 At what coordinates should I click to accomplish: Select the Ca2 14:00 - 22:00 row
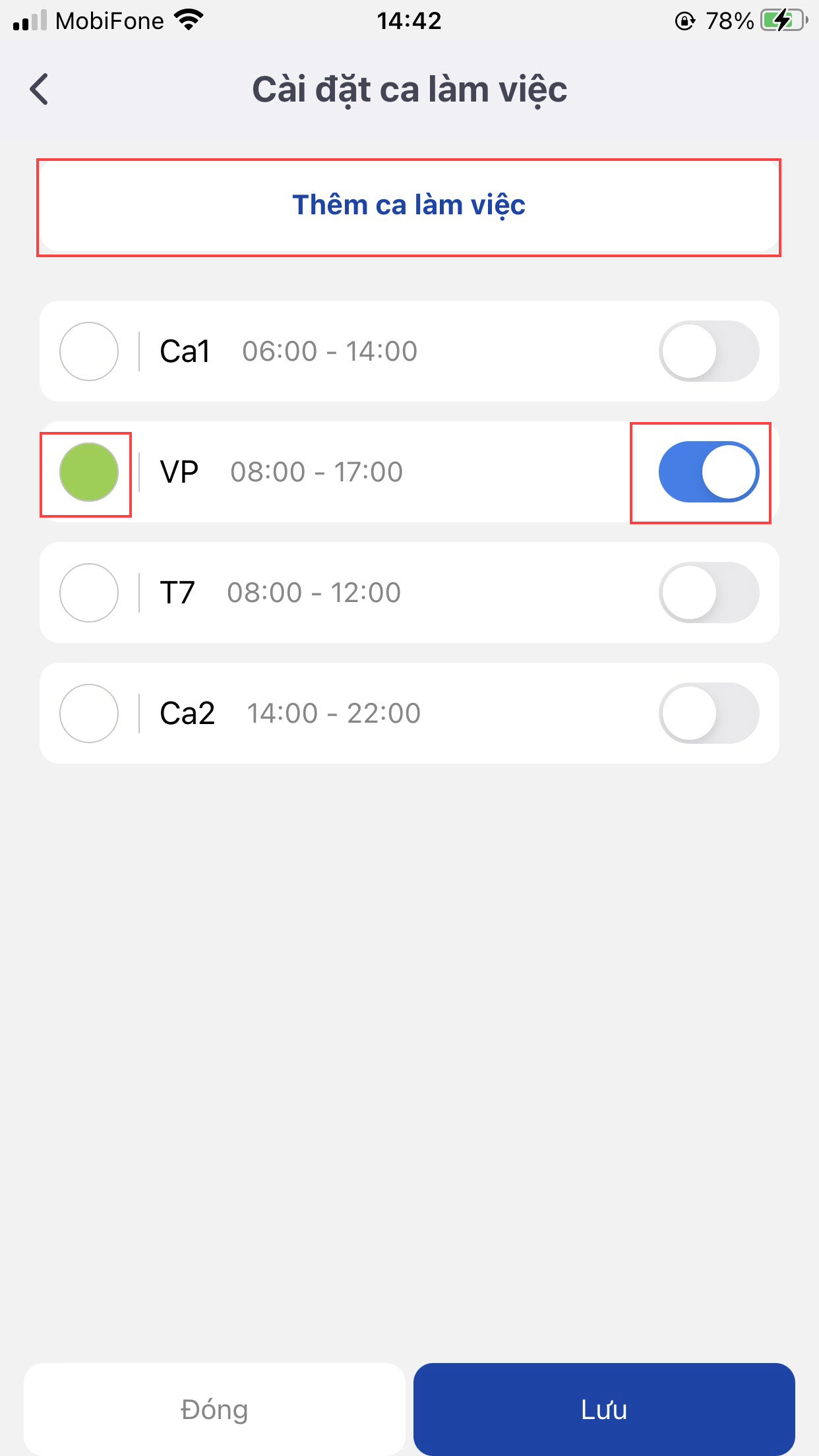333,713
